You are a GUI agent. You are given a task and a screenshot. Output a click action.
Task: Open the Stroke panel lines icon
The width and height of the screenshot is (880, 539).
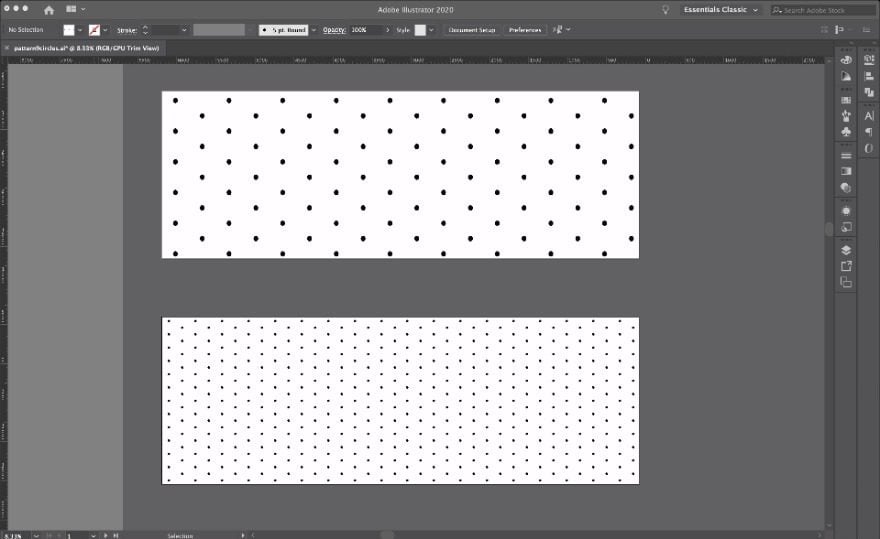pos(846,156)
